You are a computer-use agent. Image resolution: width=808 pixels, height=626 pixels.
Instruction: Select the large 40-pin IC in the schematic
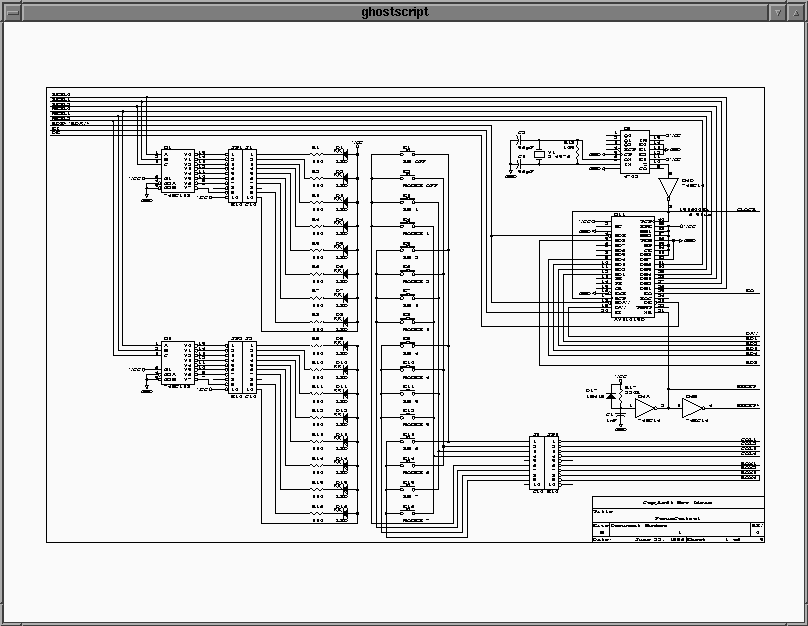tap(633, 265)
